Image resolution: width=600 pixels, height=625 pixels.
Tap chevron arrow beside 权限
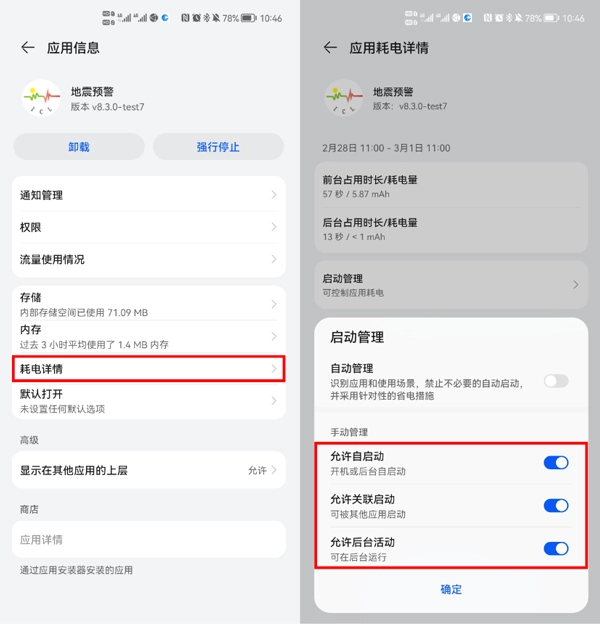pyautogui.click(x=274, y=227)
